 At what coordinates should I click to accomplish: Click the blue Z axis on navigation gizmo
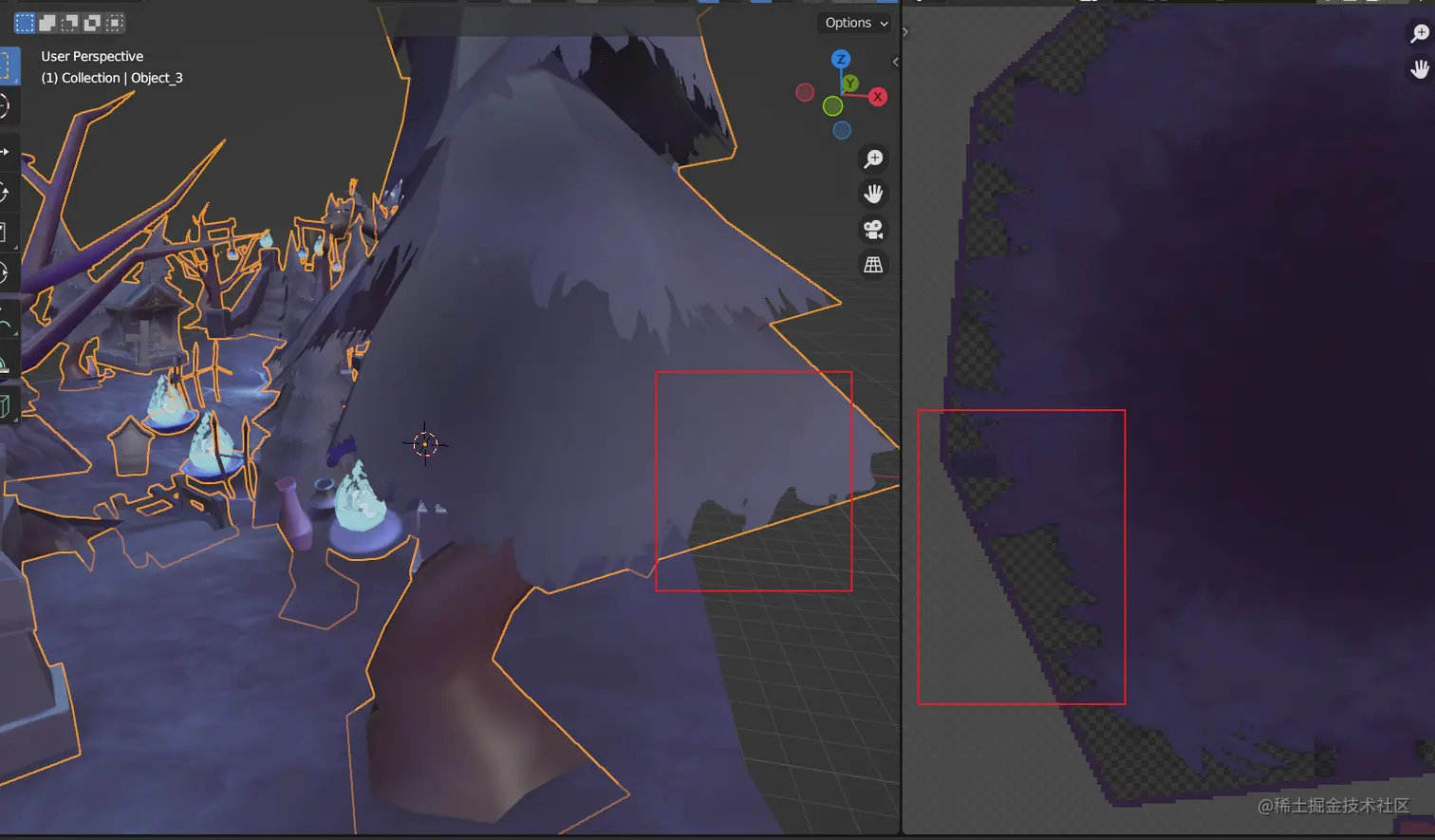click(x=841, y=60)
